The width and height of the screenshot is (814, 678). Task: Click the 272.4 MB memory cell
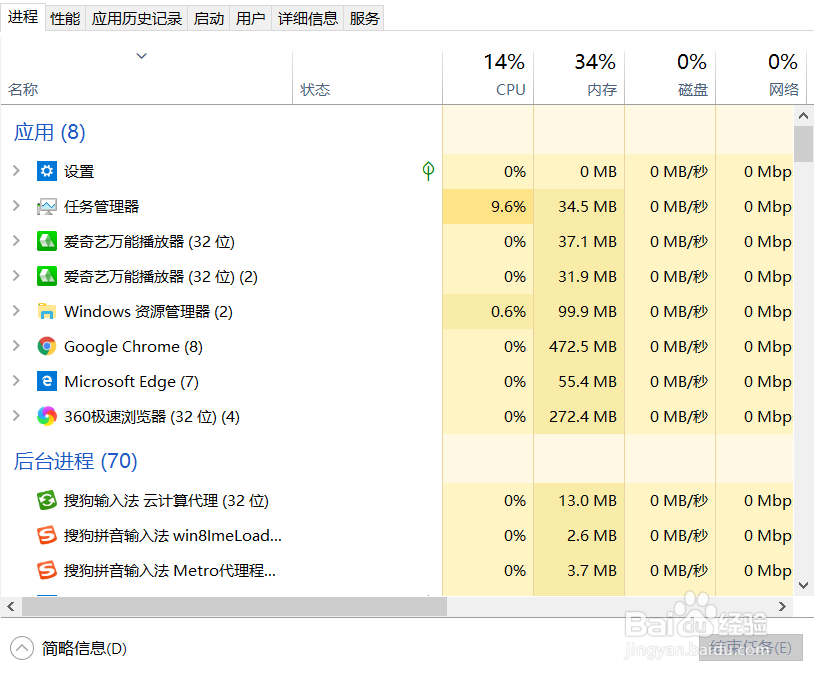(x=579, y=416)
